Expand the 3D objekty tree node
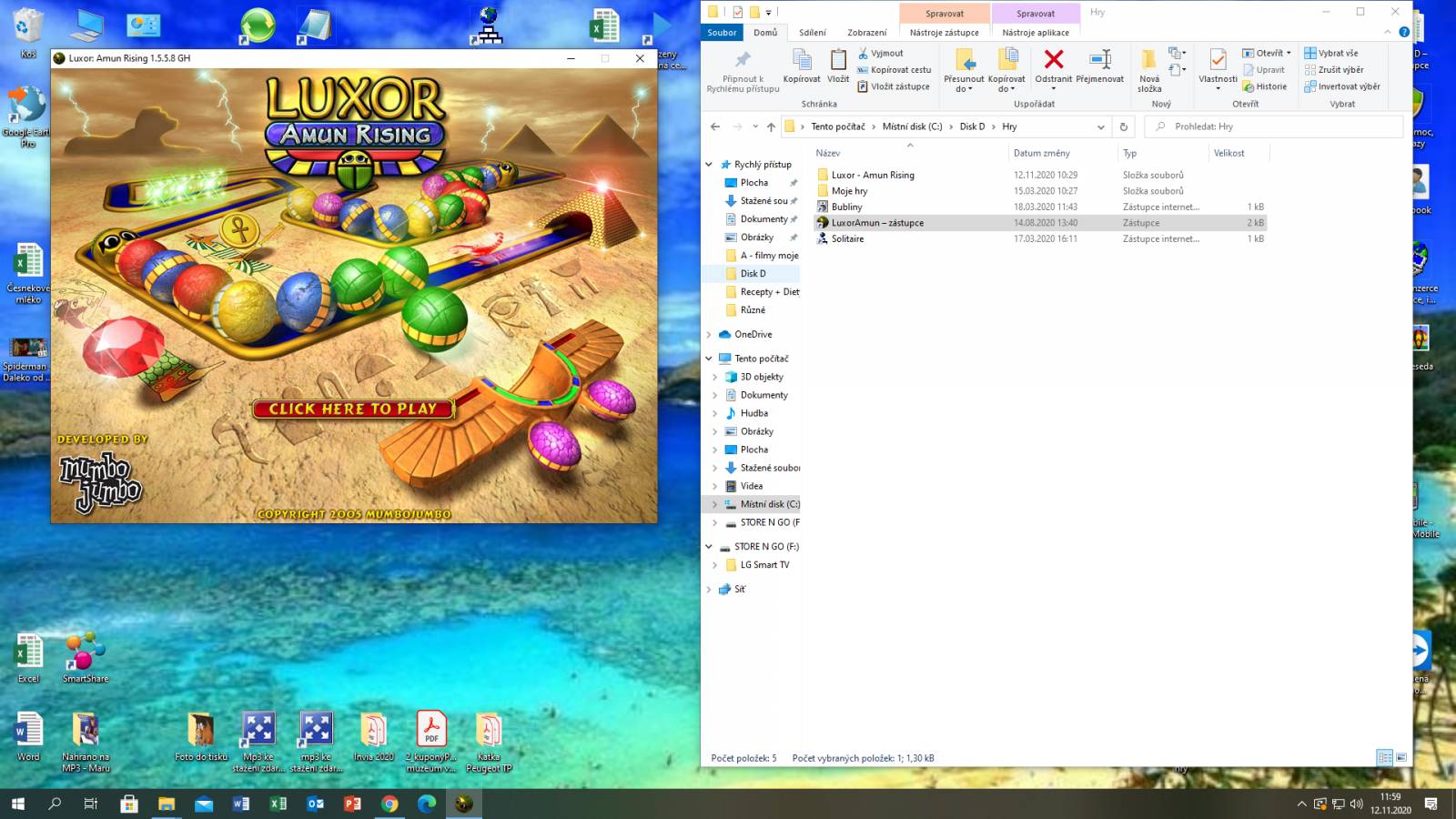 click(x=715, y=377)
